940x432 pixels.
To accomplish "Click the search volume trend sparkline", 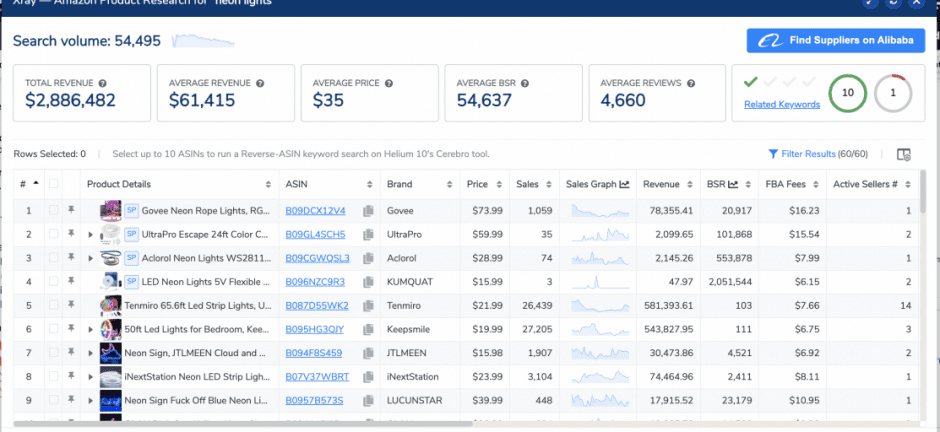I will (x=203, y=41).
